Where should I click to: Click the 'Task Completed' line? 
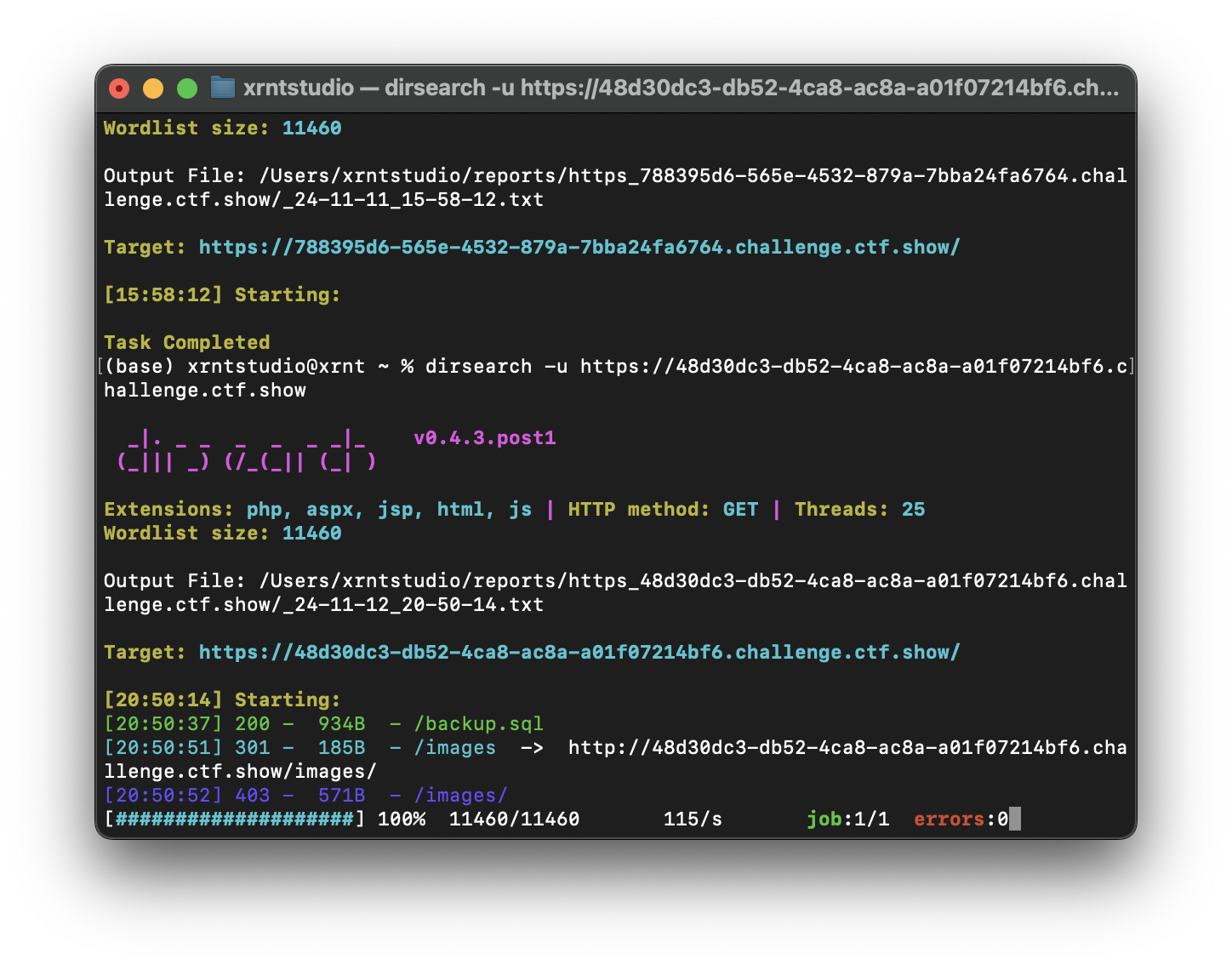[x=187, y=343]
